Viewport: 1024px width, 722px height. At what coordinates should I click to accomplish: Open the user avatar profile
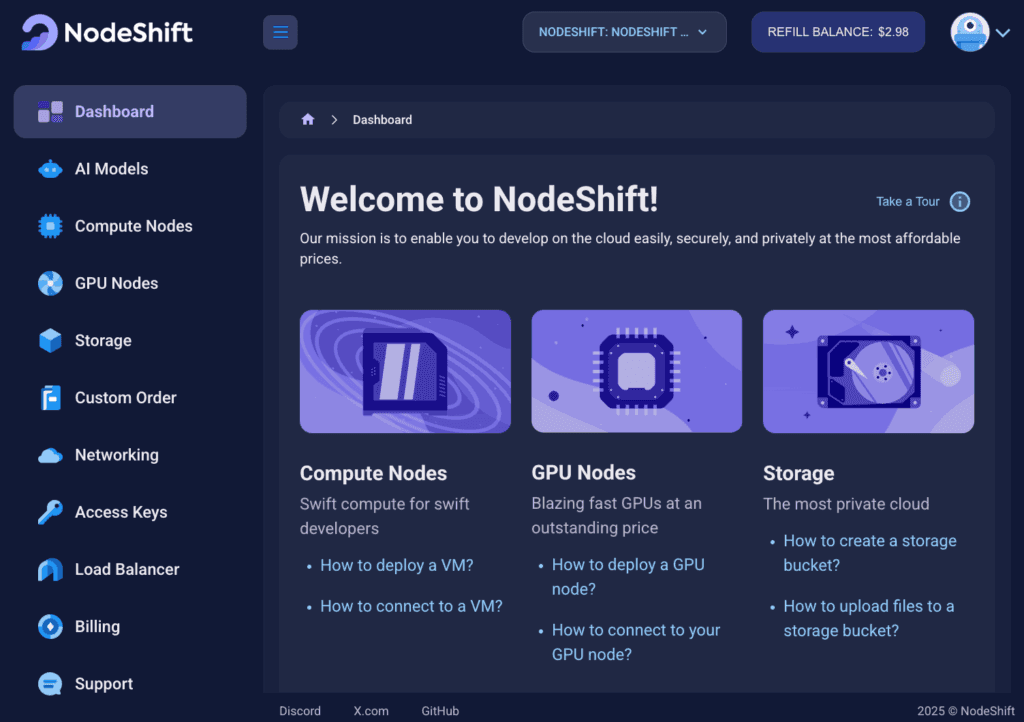click(x=969, y=32)
